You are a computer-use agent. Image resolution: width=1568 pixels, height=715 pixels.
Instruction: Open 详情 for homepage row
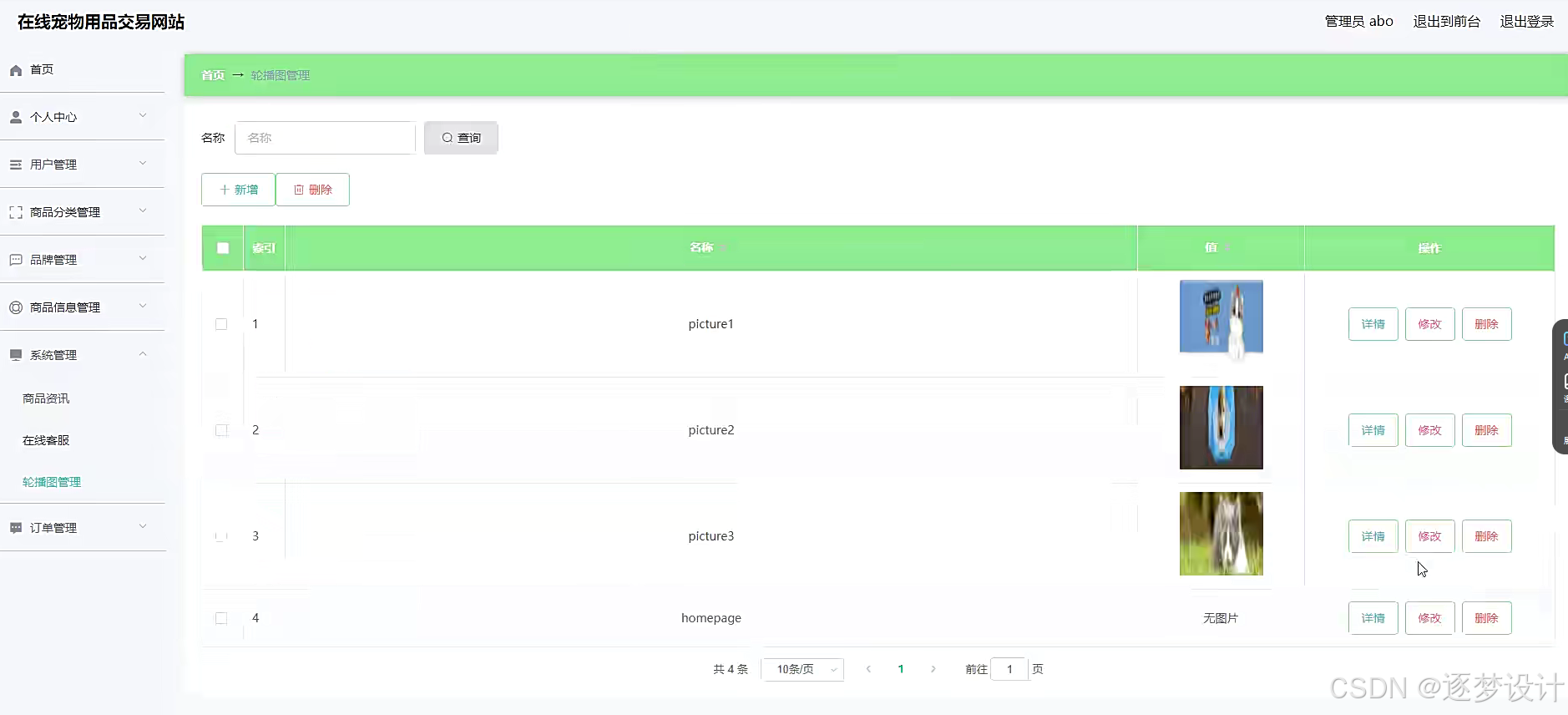(1373, 618)
